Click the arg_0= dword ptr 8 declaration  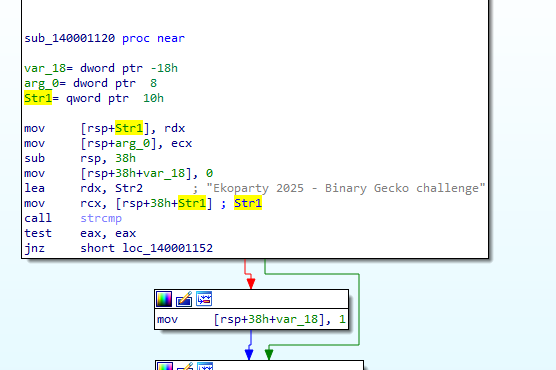pos(90,83)
